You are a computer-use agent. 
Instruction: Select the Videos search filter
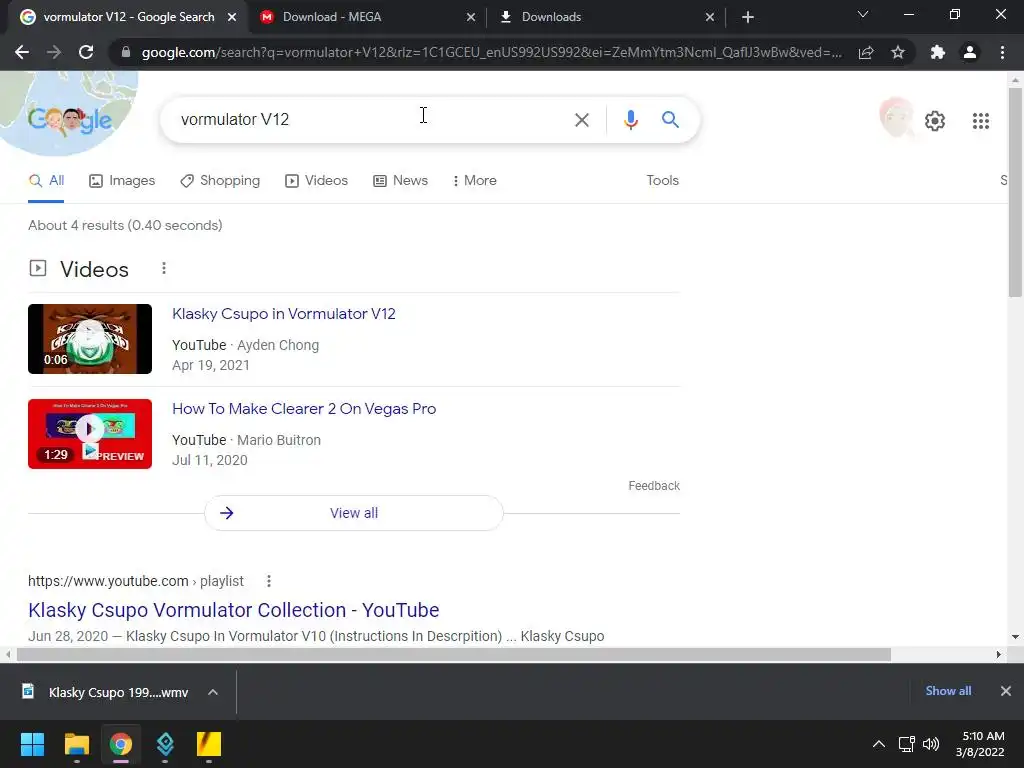(x=317, y=181)
